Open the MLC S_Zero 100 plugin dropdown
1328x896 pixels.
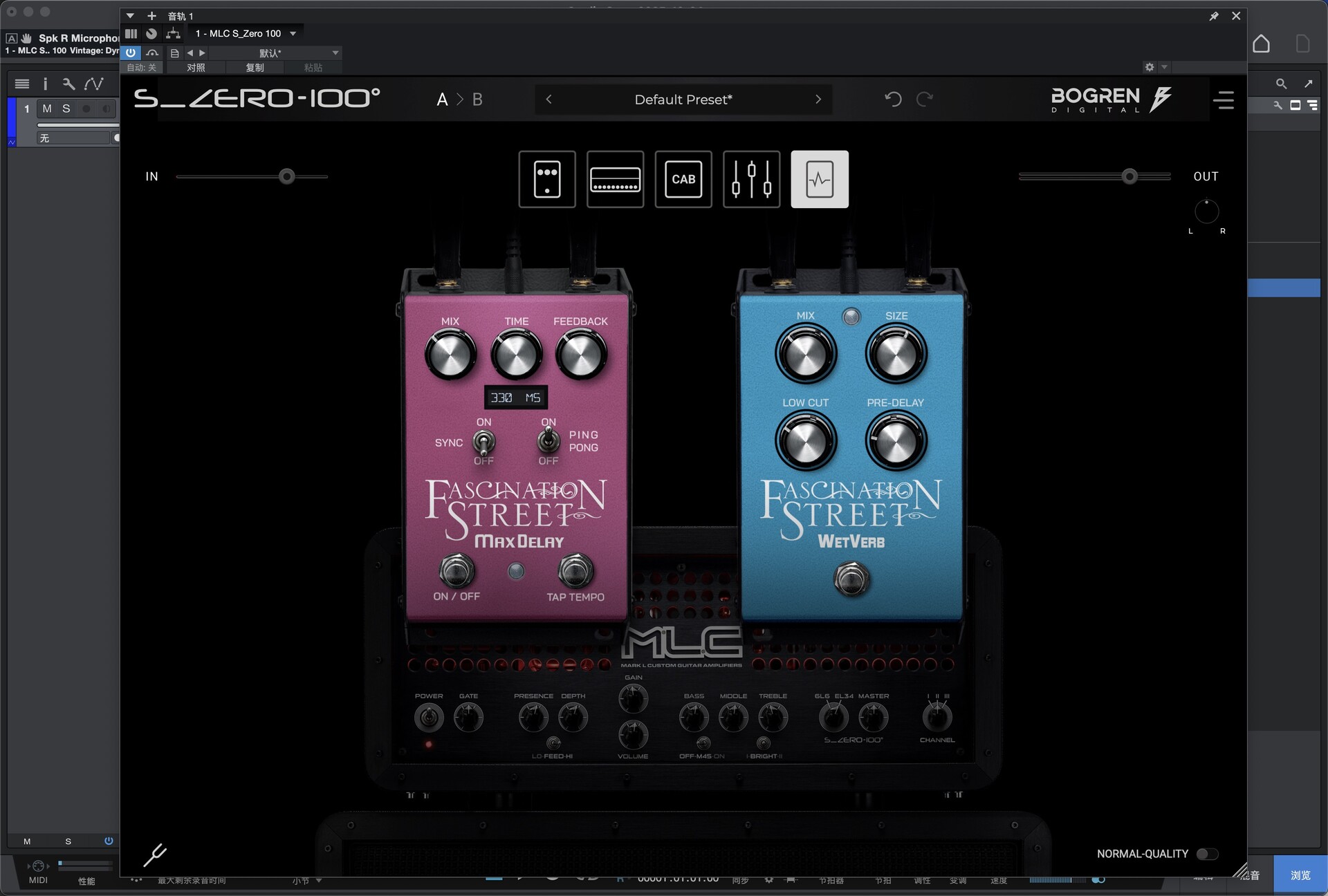293,33
